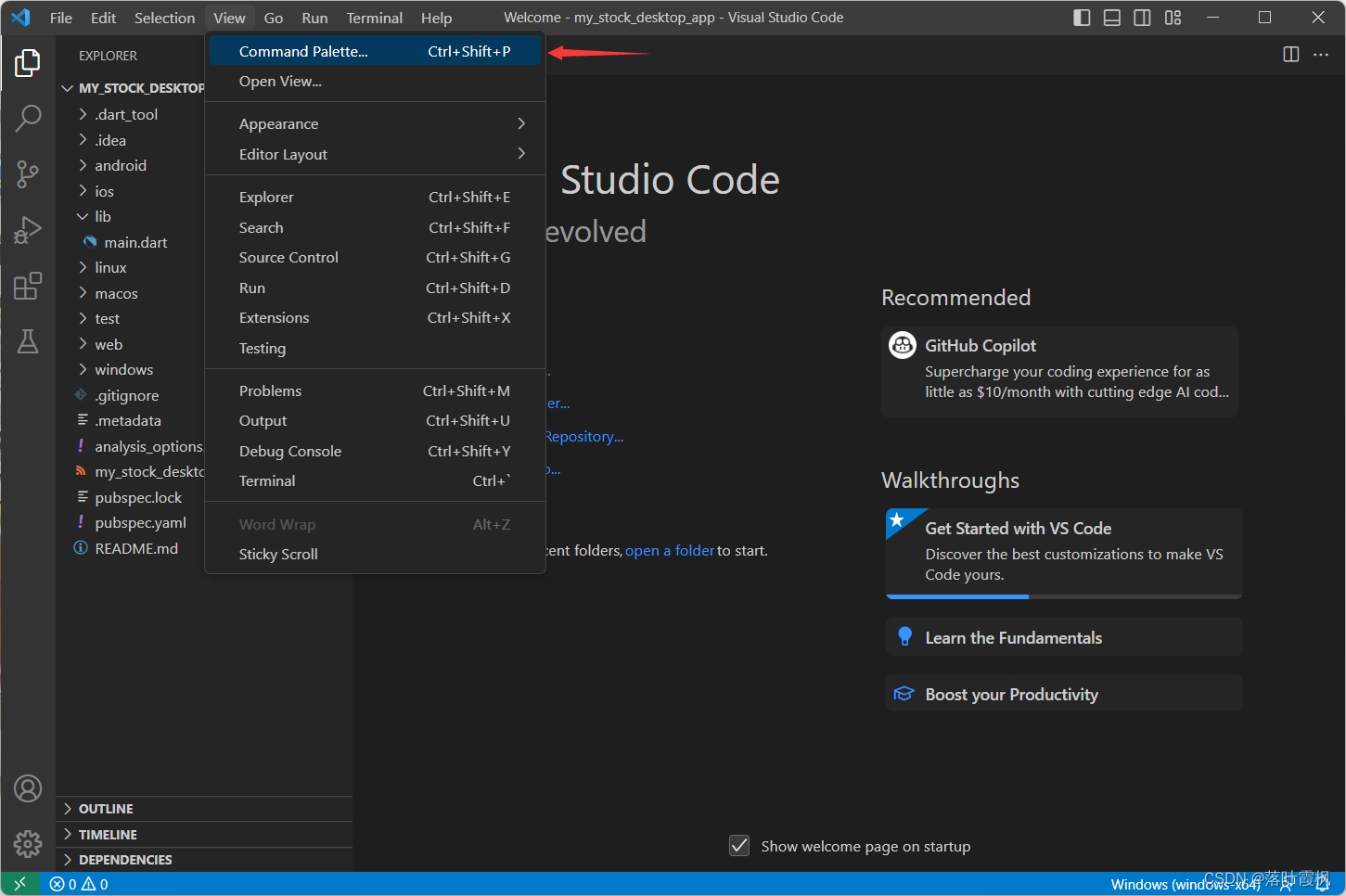Toggle Show welcome page on startup checkbox
1346x896 pixels.
tap(739, 846)
